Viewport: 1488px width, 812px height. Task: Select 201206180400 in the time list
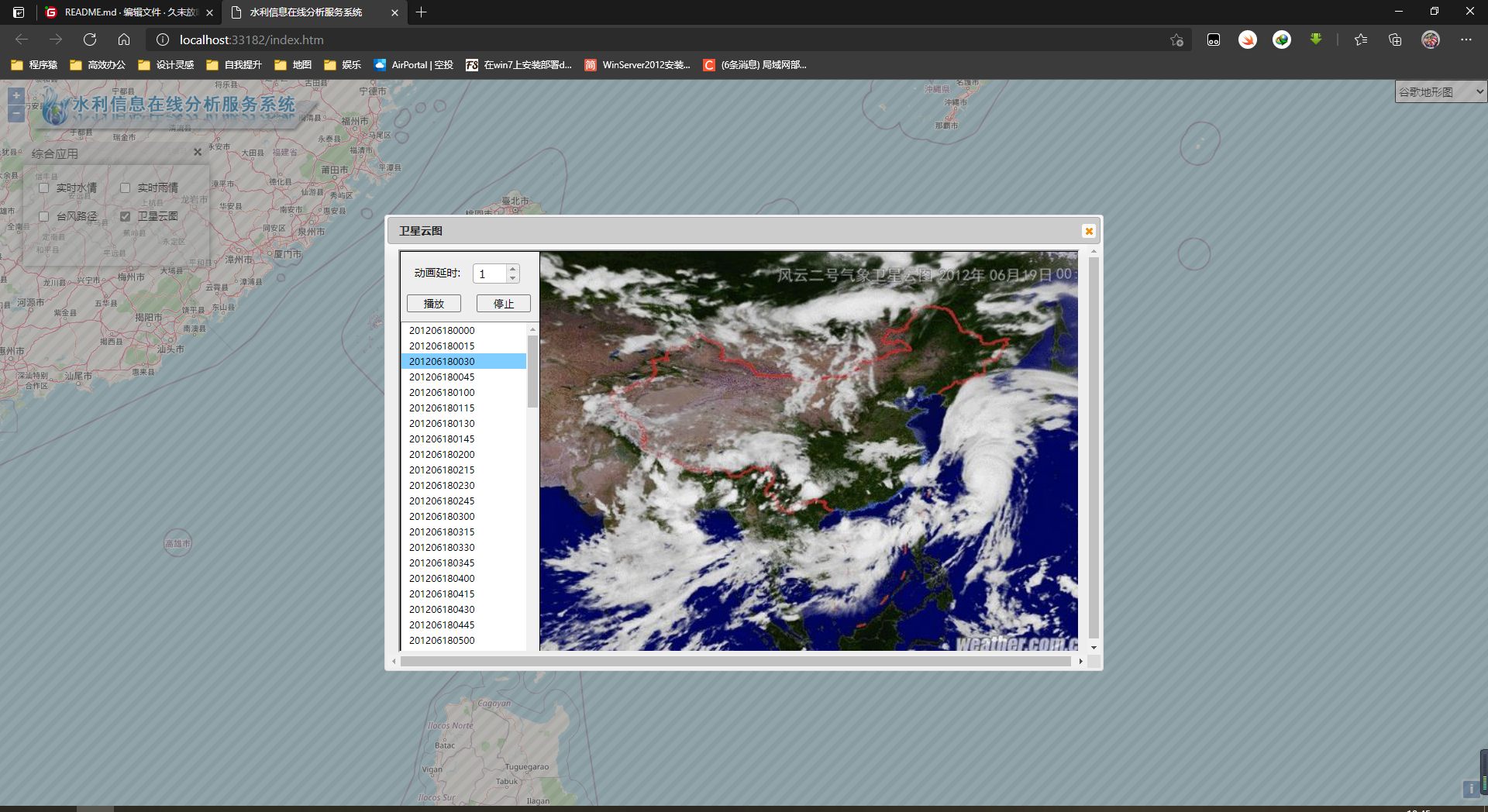coord(463,578)
